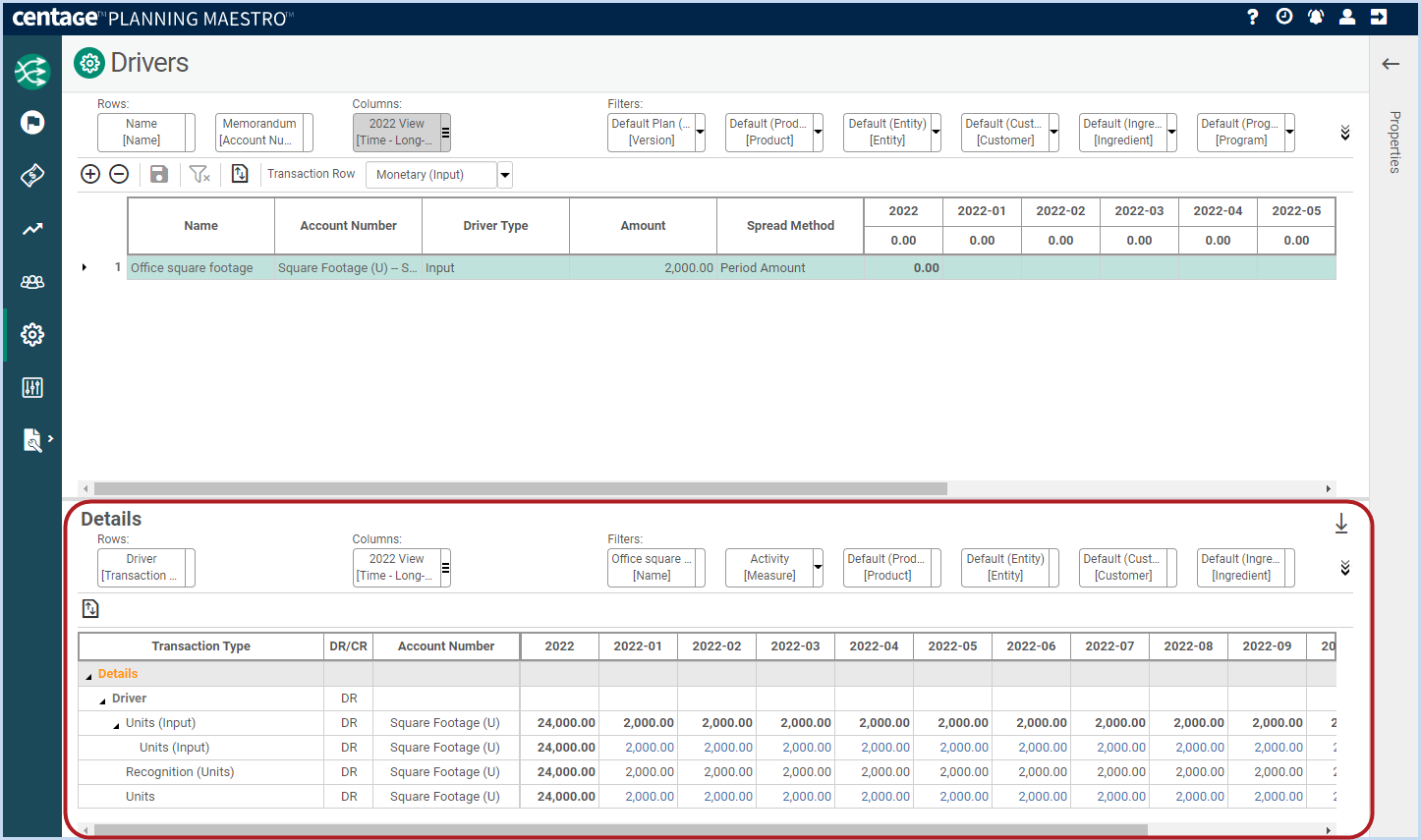Clear filters with the funnel icon
Viewport: 1421px width, 840px height.
pyautogui.click(x=199, y=174)
